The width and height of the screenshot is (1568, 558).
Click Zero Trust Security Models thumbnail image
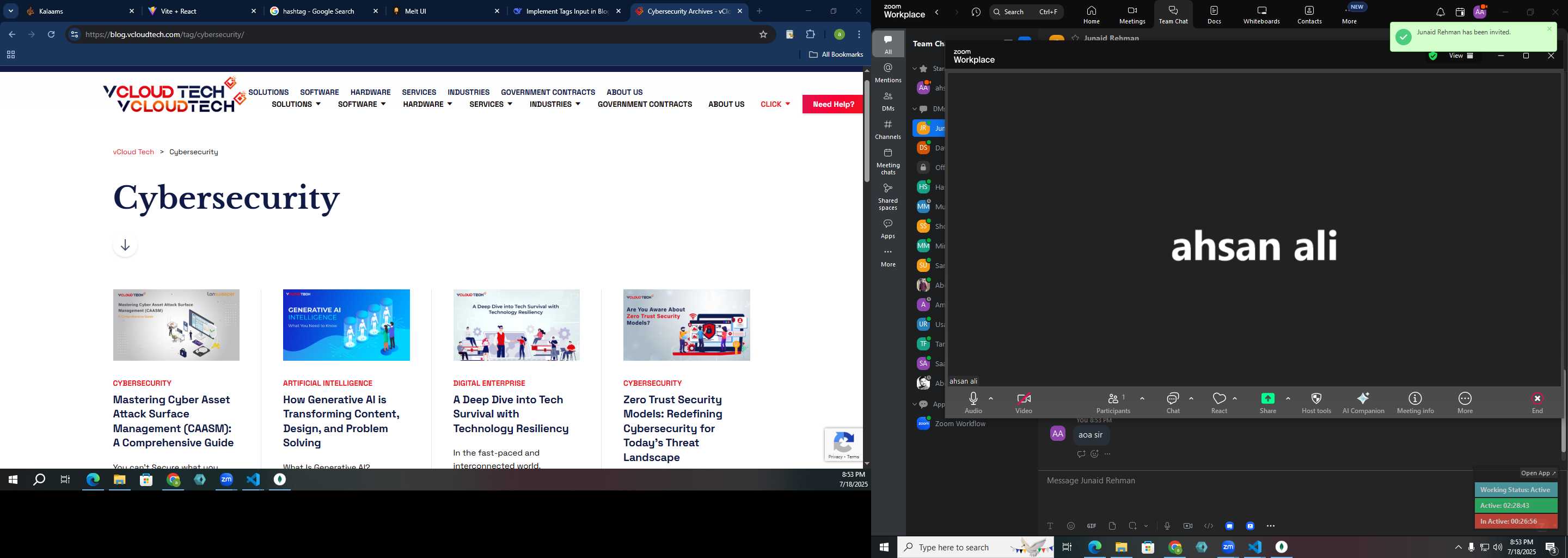point(687,325)
